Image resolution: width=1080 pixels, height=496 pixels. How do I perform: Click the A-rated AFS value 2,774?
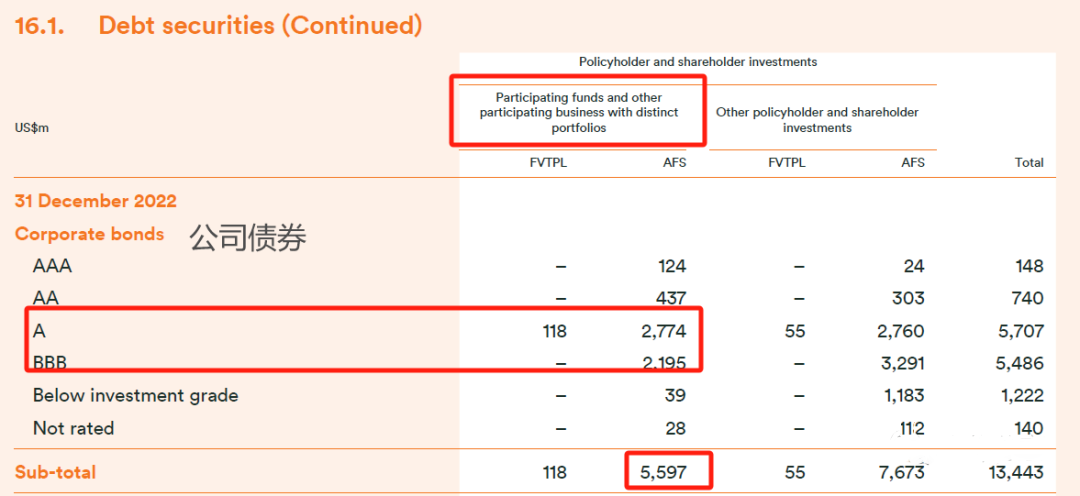coord(661,331)
